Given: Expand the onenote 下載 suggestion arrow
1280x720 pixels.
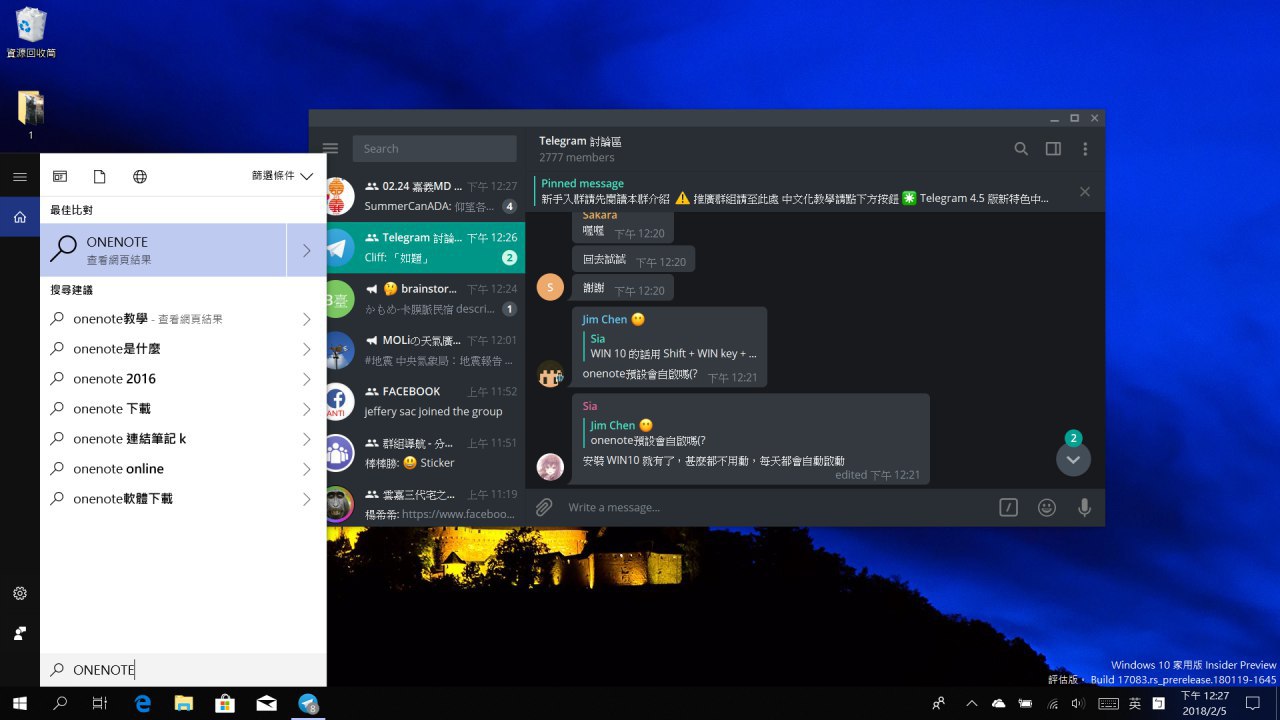Looking at the screenshot, I should click(x=306, y=409).
